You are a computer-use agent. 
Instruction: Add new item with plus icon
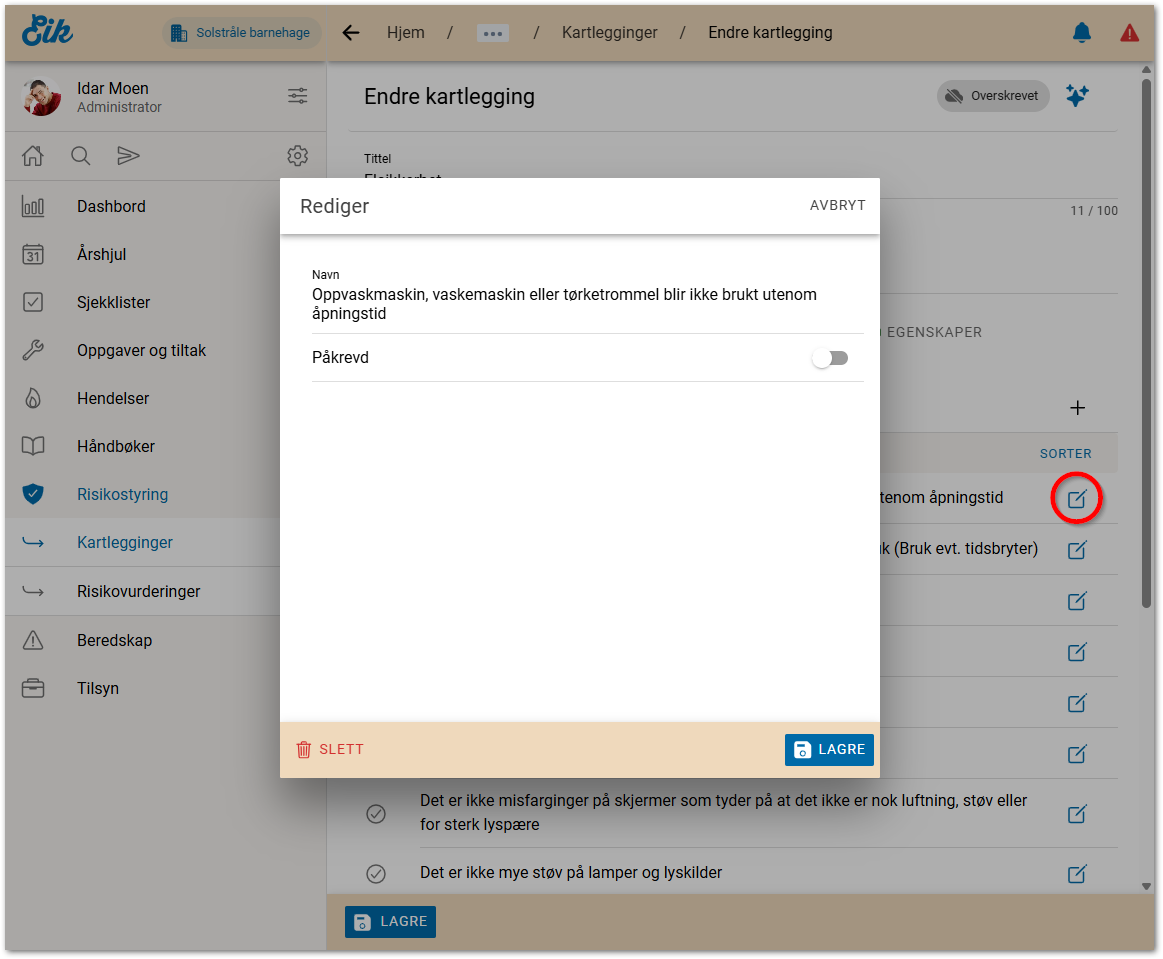click(1077, 408)
